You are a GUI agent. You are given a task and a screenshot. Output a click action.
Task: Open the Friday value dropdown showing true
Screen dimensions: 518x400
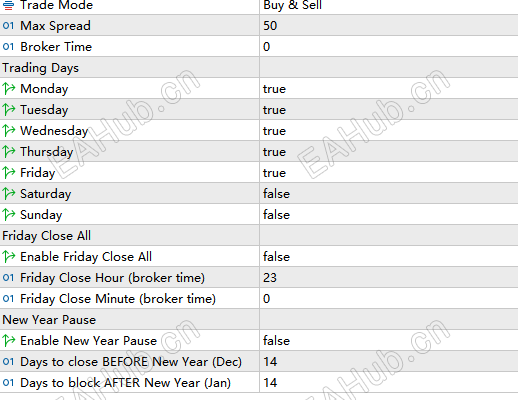[389, 173]
